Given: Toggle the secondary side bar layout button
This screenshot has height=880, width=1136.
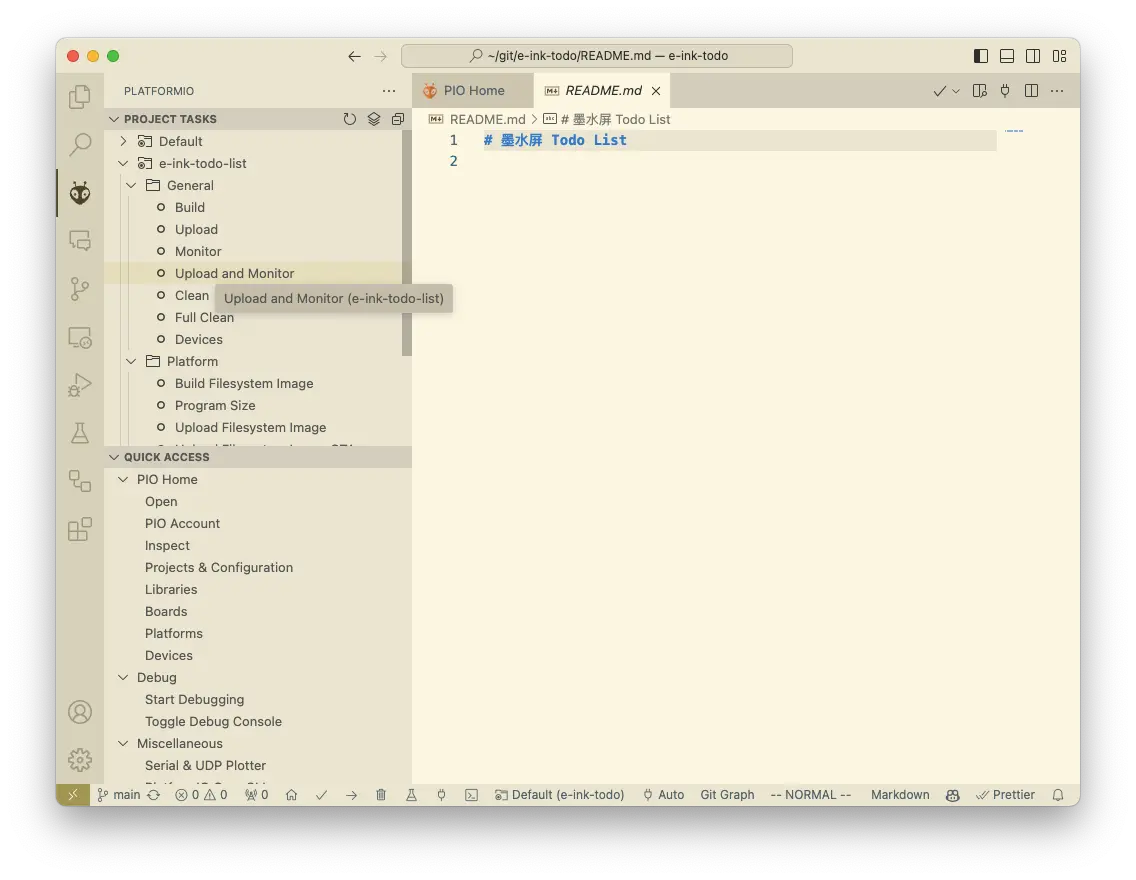Looking at the screenshot, I should 1033,56.
